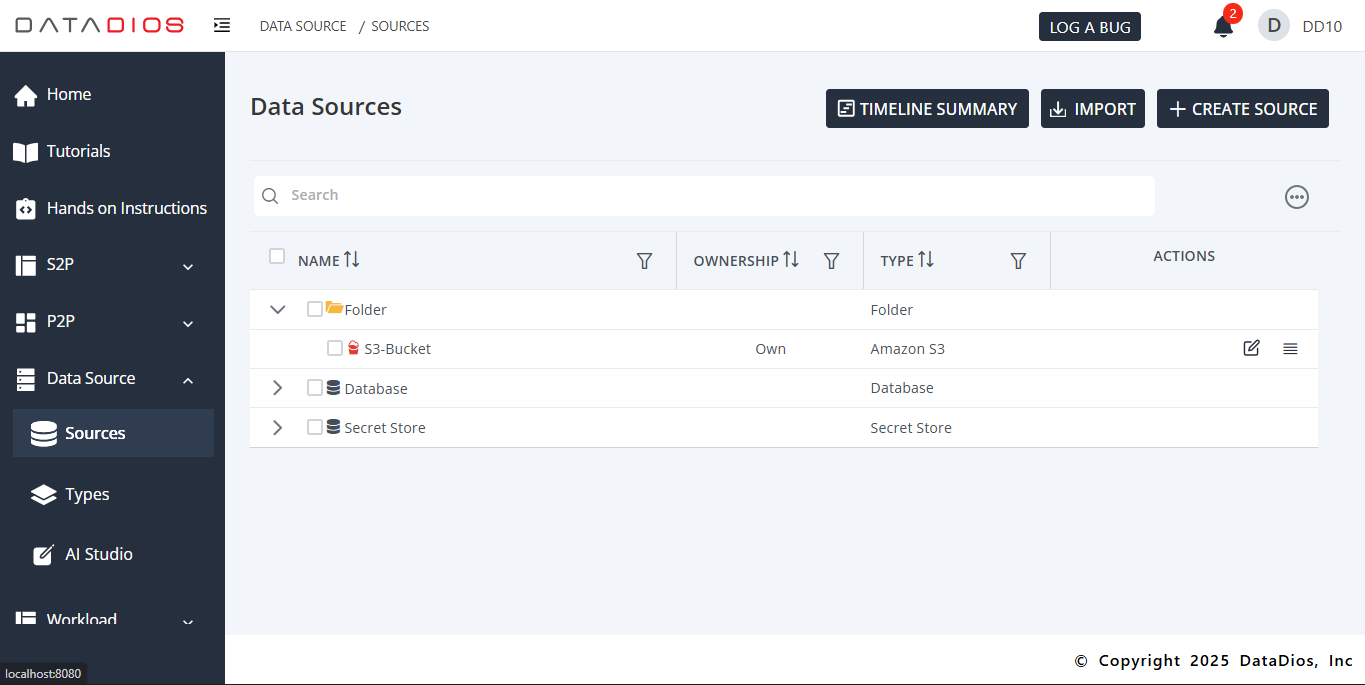
Task: Select the Database row checkbox
Action: [x=315, y=388]
